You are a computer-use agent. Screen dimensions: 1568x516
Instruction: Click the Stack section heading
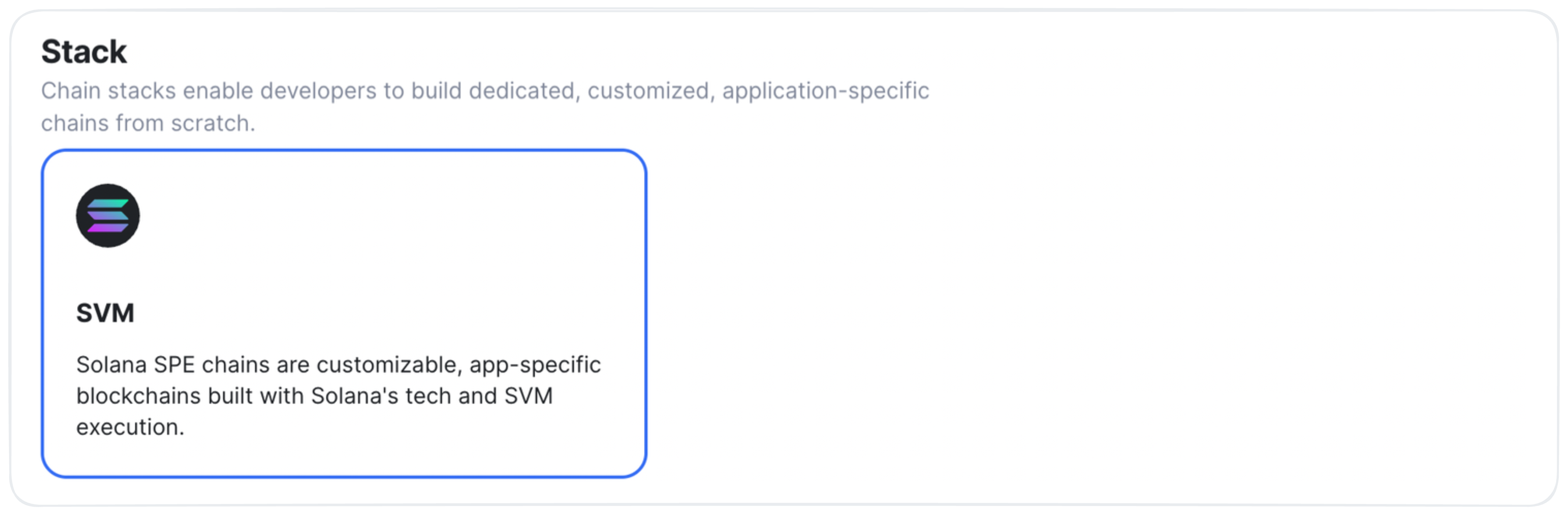[84, 51]
